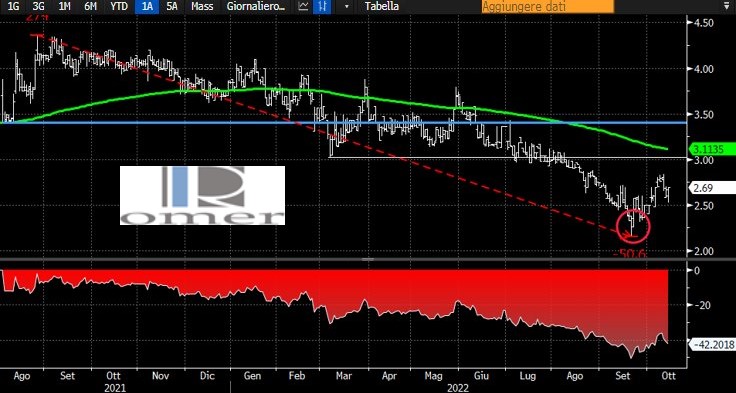Screen dimensions: 736x393
Task: Select the active 1A range tab
Action: pos(146,7)
